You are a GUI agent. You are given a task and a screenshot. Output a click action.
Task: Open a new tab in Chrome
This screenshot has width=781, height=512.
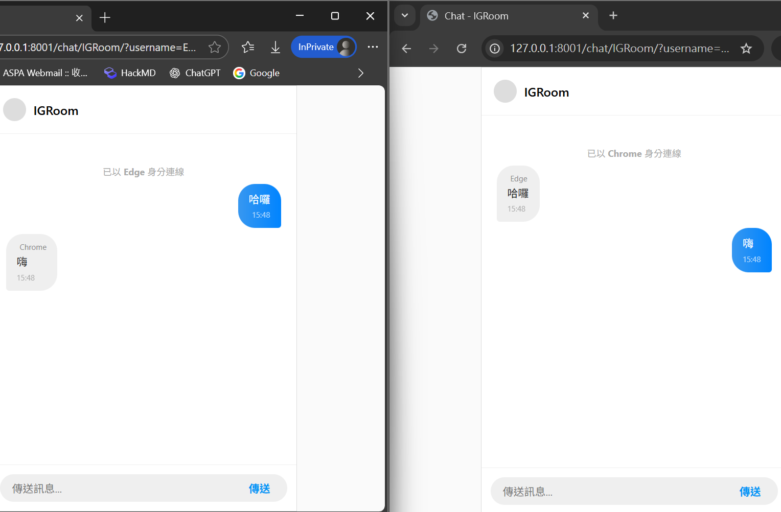[x=613, y=15]
